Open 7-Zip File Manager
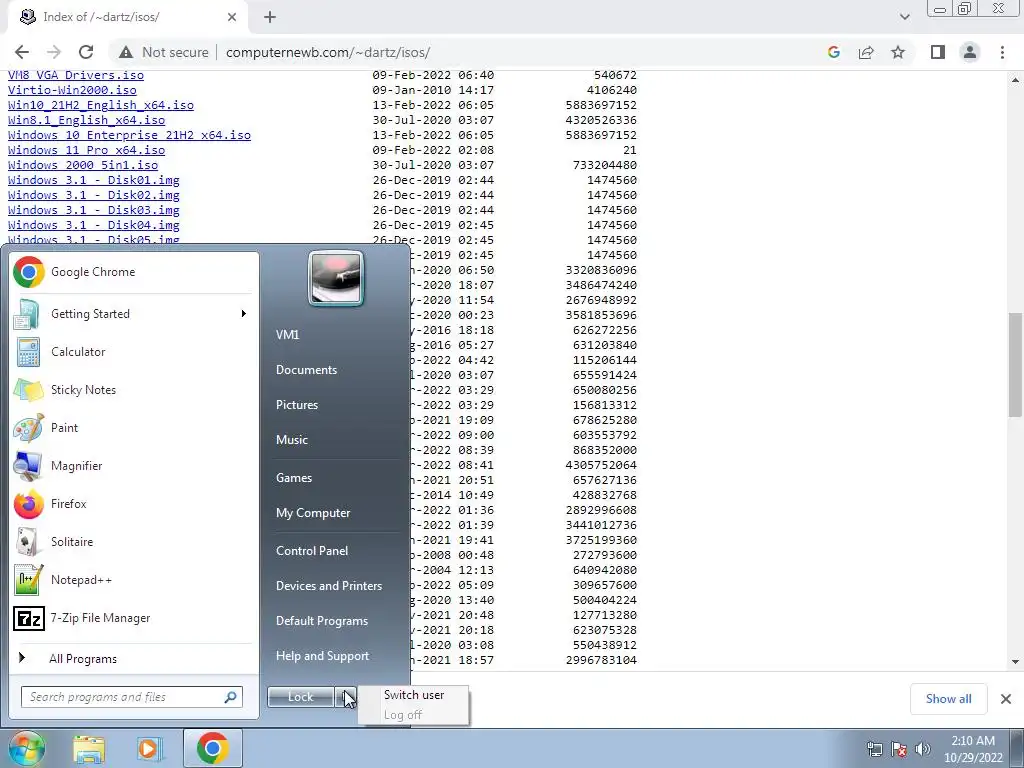The width and height of the screenshot is (1024, 768). point(134,618)
